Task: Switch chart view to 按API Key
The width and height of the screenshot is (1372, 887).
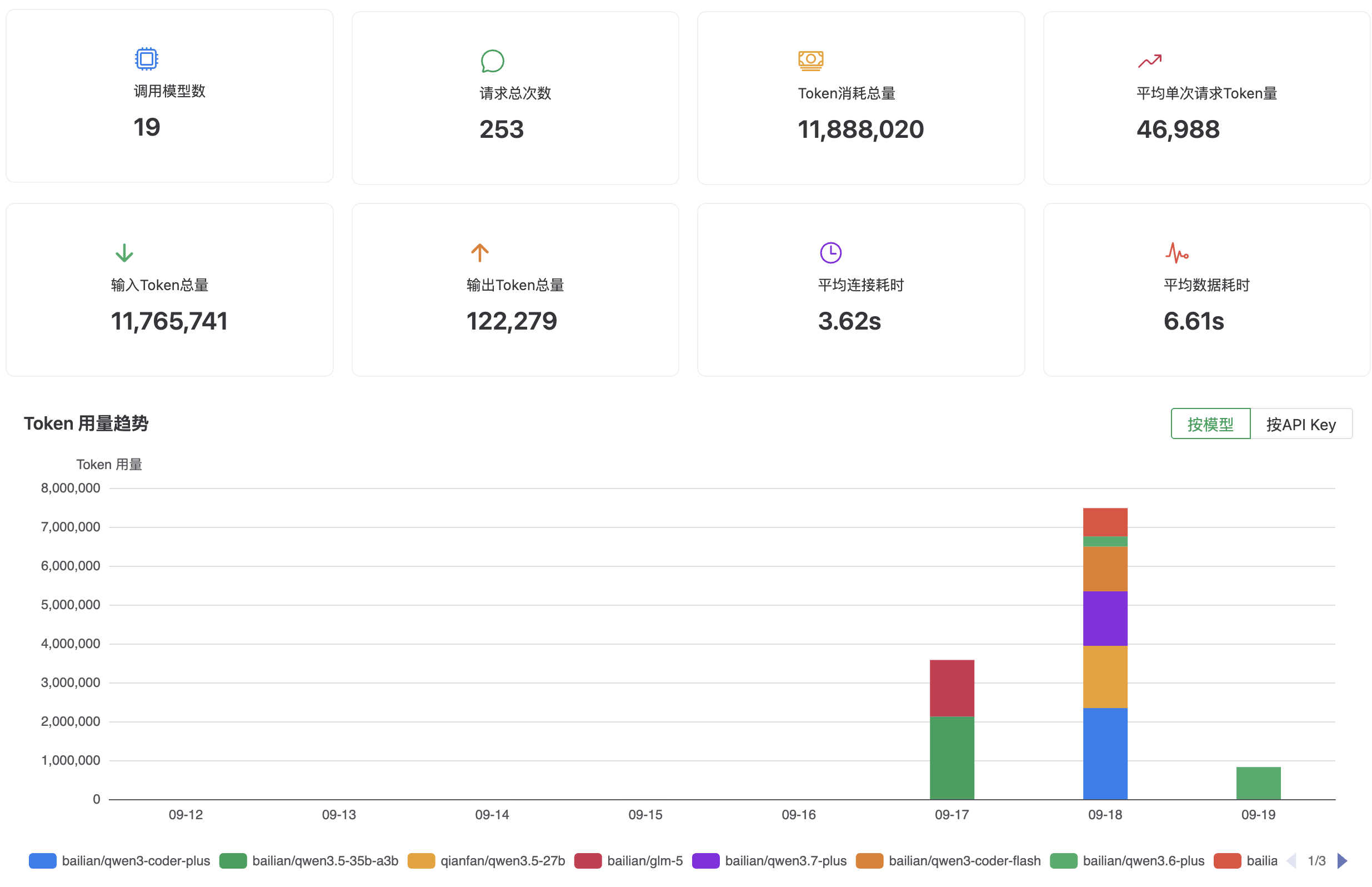Action: 1301,424
